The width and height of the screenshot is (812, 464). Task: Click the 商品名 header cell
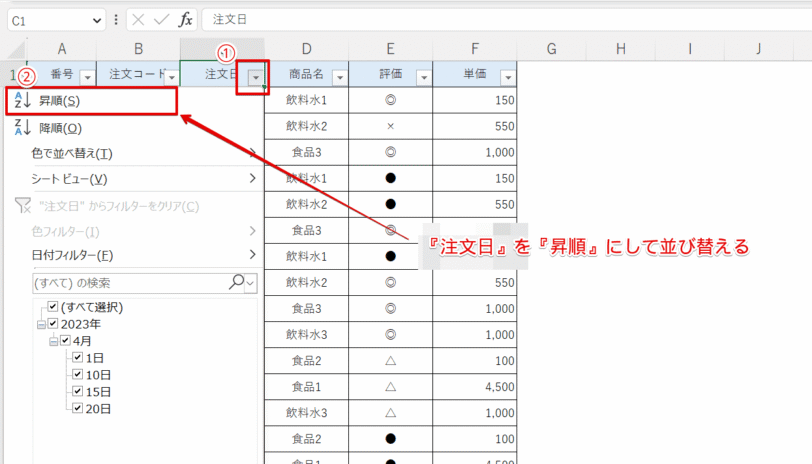(307, 74)
